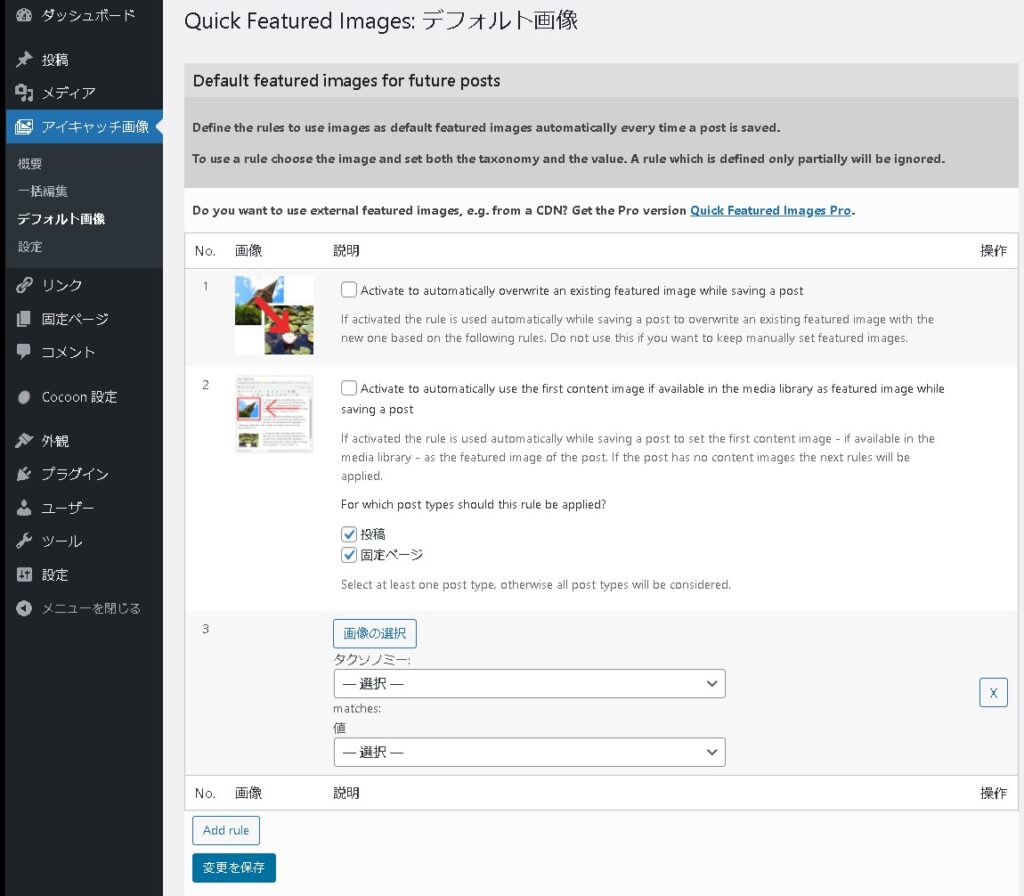Click the Add rule button
This screenshot has width=1024, height=896.
[226, 830]
